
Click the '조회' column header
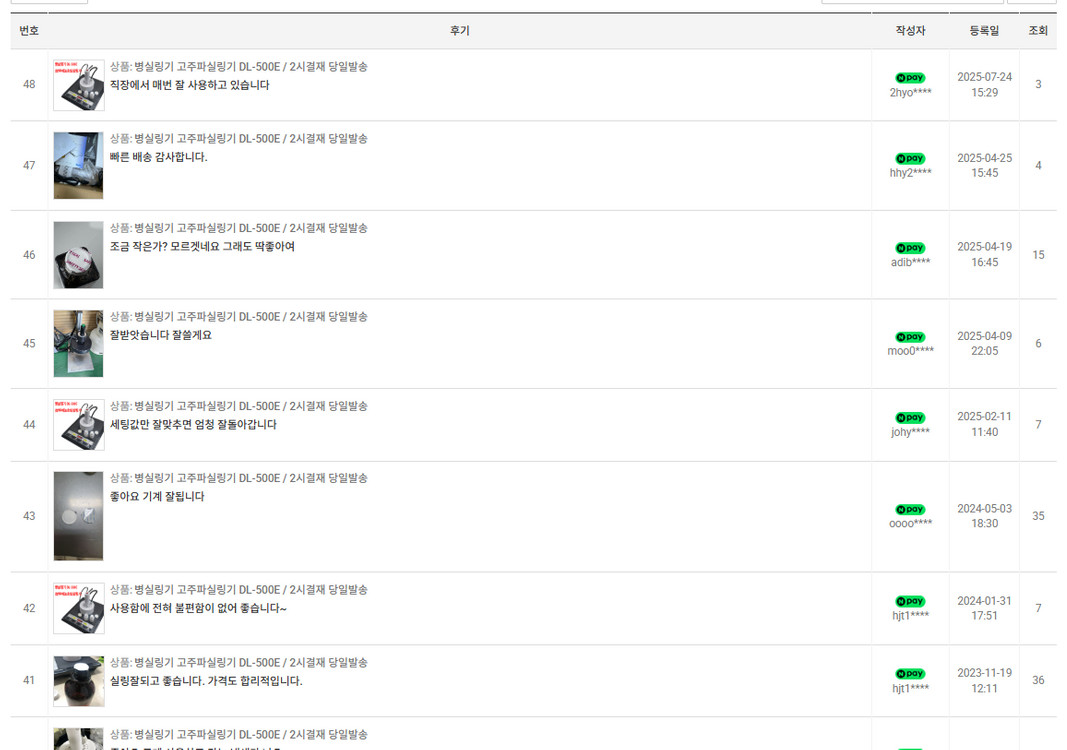pos(1038,31)
